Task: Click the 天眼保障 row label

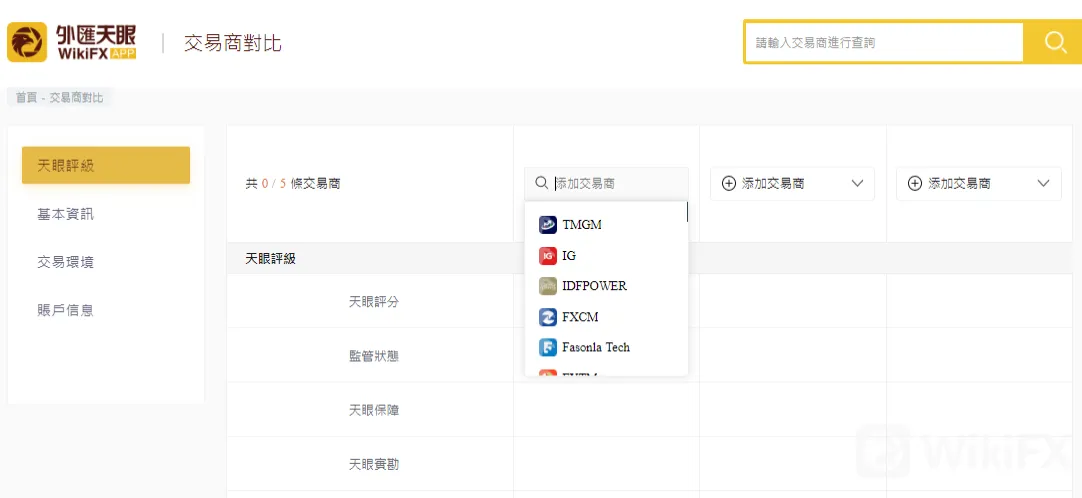Action: coord(374,410)
